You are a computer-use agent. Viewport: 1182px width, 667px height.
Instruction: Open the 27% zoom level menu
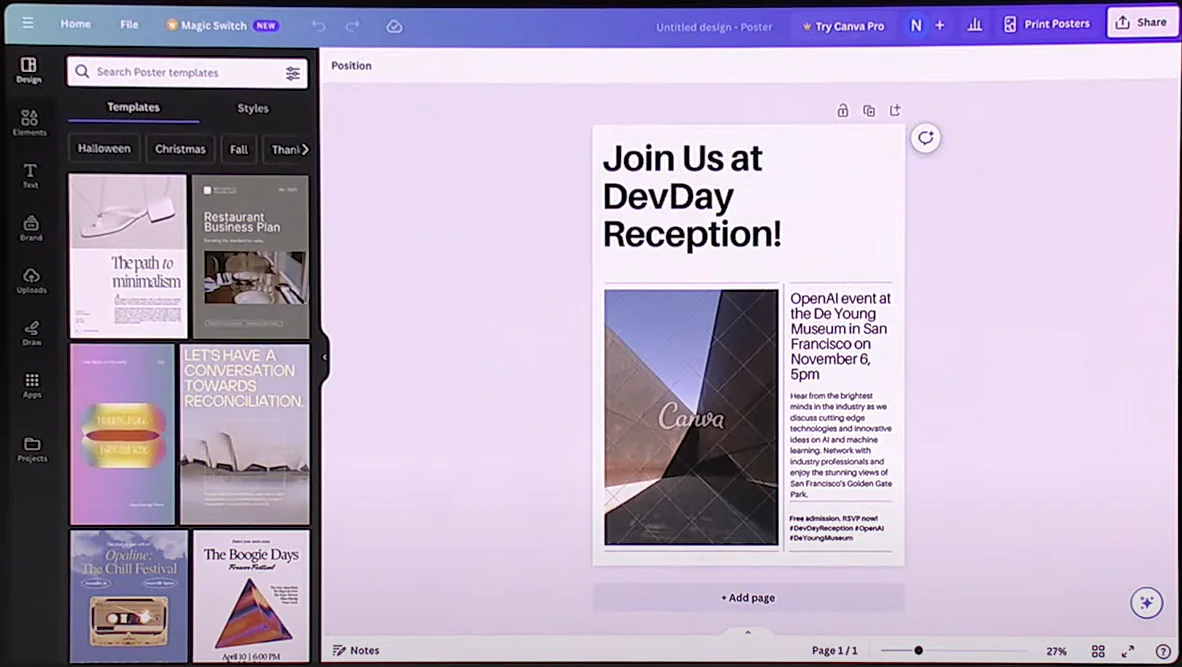coord(1056,651)
